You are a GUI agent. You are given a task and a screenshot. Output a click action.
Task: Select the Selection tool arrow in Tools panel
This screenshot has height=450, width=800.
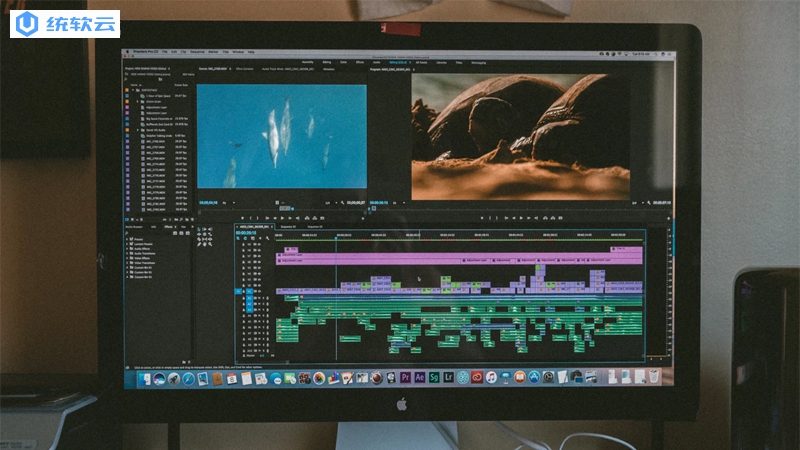point(199,230)
